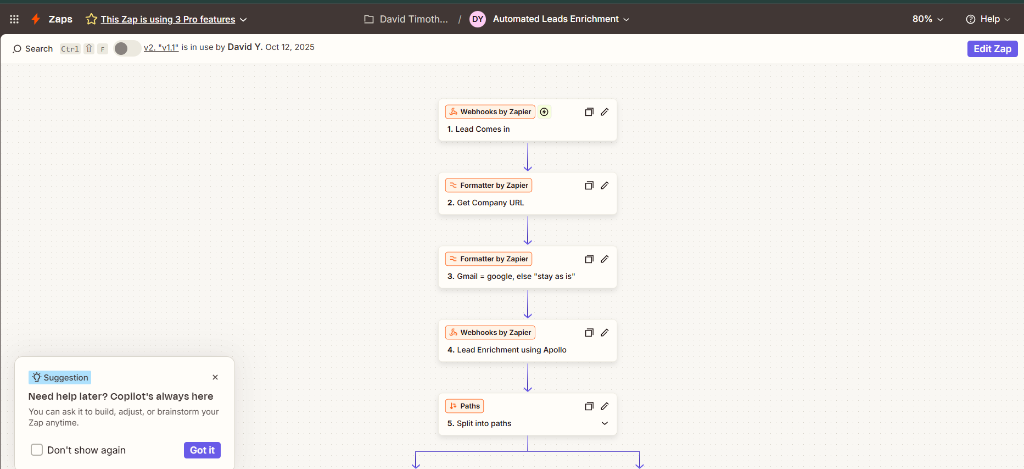The image size is (1024, 469).
Task: Duplicate step 5 Split into paths
Action: (x=588, y=406)
